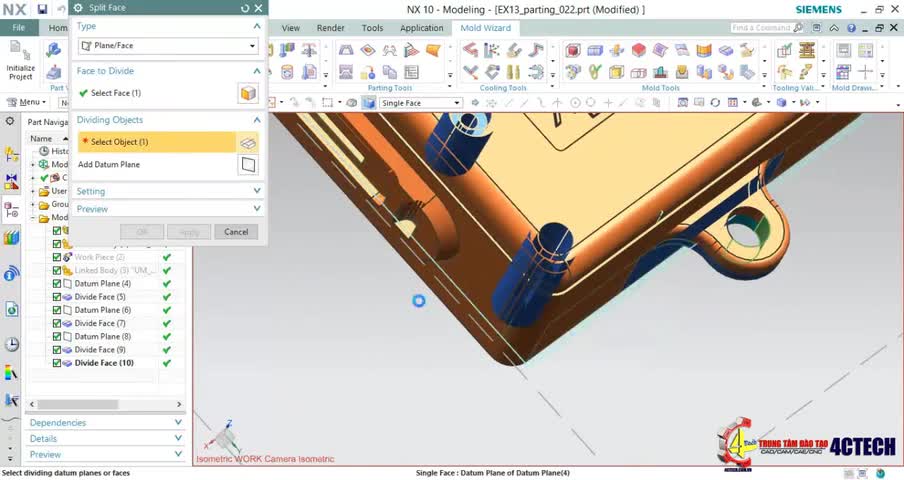Click the first Cooling Tools channel icon

470,51
